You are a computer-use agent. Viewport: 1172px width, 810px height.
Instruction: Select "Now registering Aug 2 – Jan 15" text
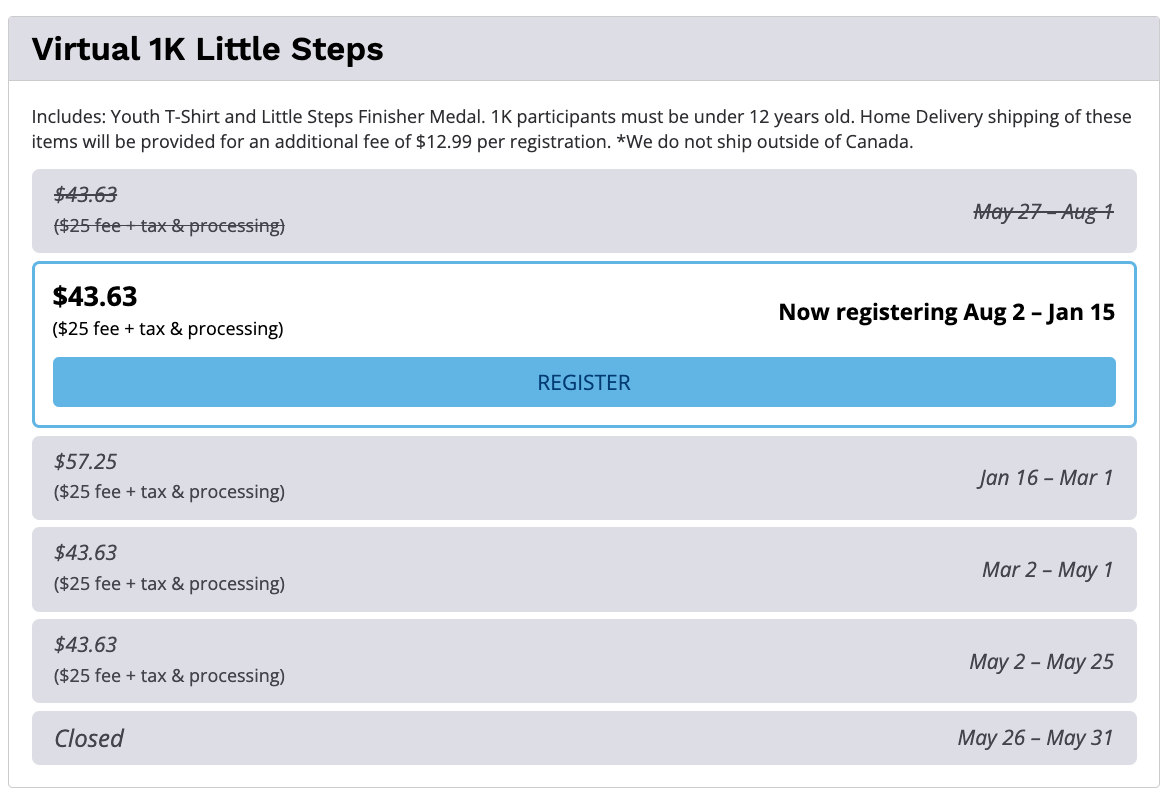click(x=946, y=312)
